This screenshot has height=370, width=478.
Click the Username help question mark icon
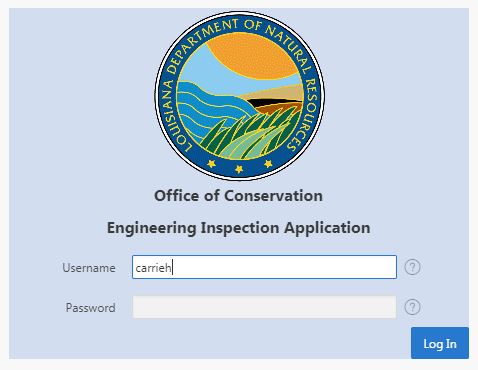[412, 267]
